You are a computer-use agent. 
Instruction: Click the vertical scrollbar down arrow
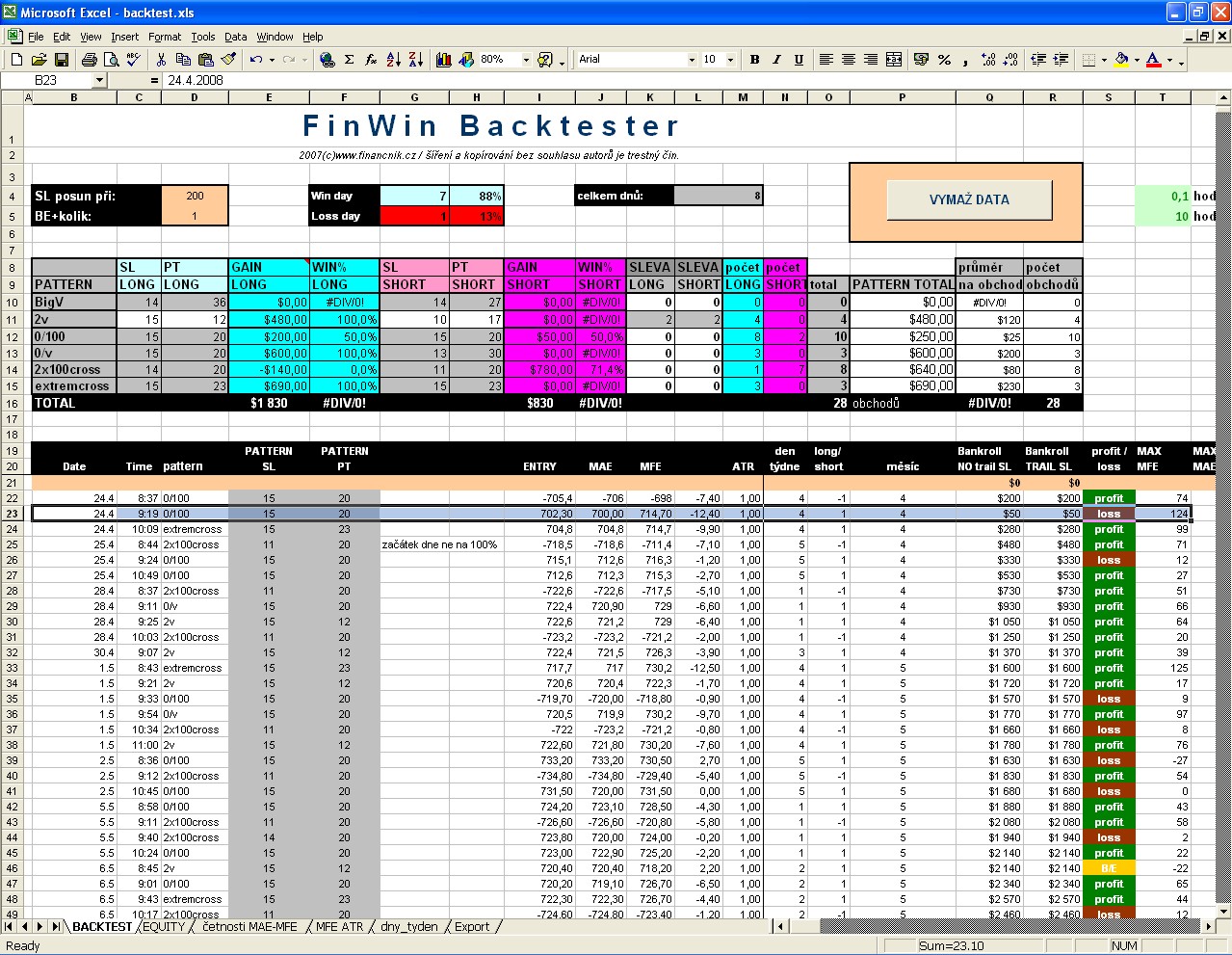click(x=1223, y=911)
